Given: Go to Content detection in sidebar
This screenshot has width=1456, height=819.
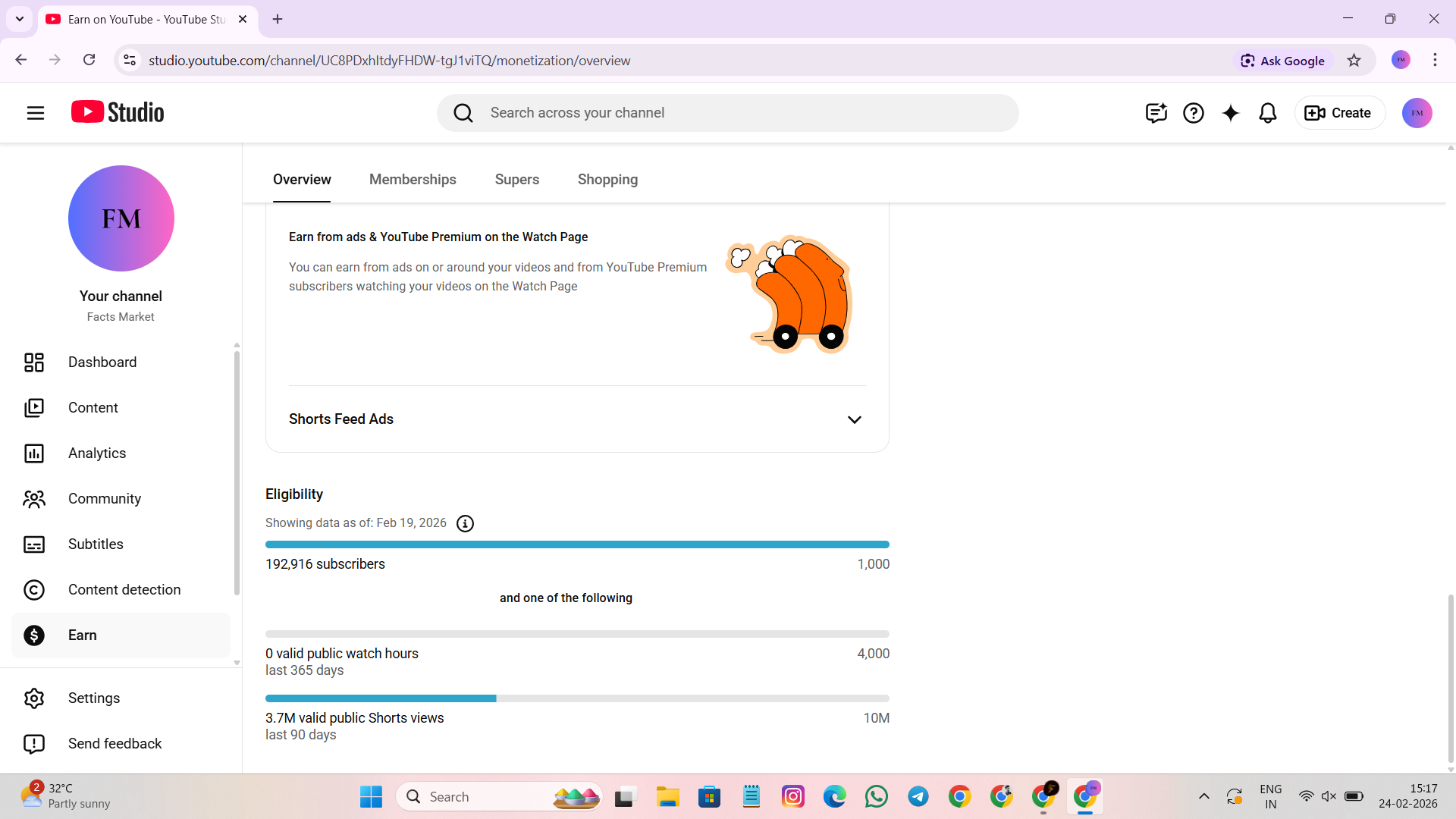Looking at the screenshot, I should click(124, 589).
